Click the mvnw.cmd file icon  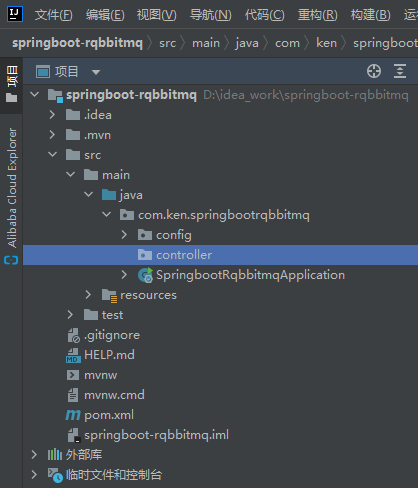[x=73, y=395]
